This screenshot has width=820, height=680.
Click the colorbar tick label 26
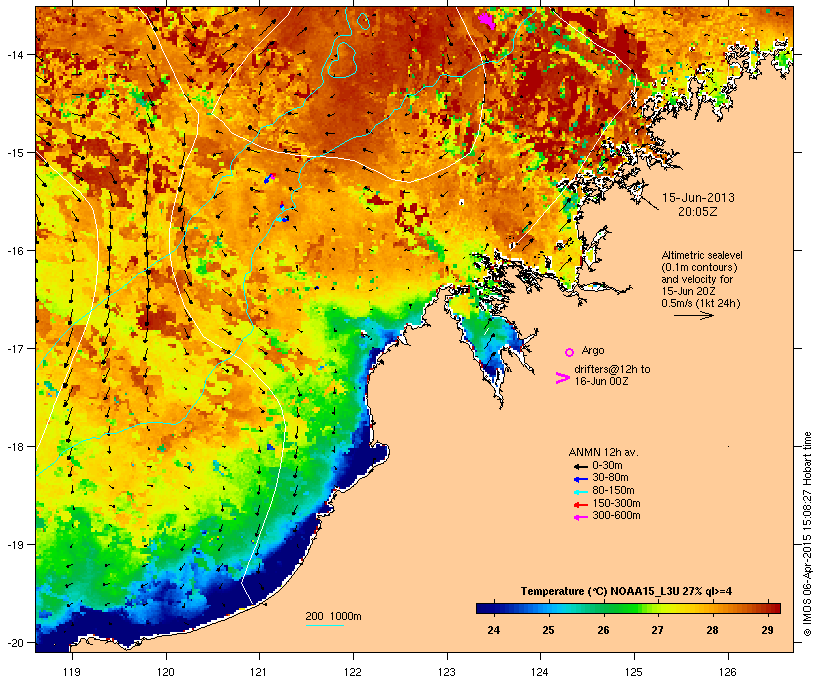(603, 630)
